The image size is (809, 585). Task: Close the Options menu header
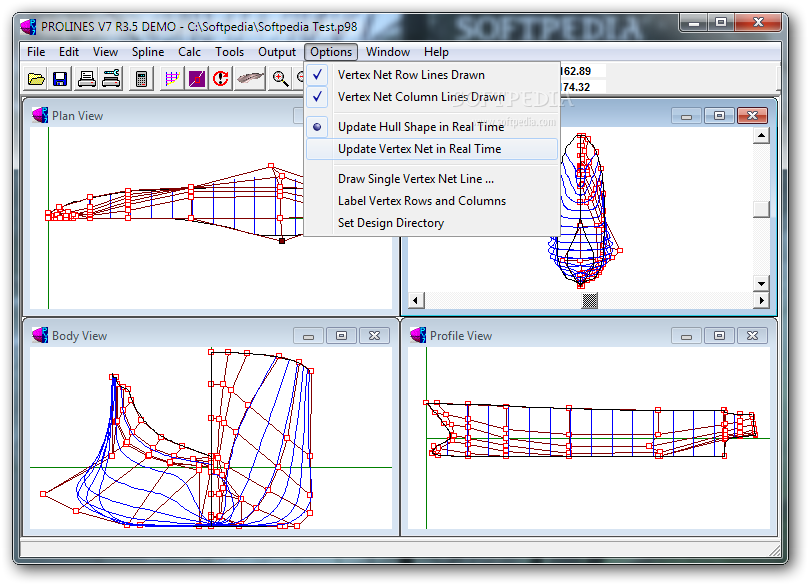tap(331, 52)
